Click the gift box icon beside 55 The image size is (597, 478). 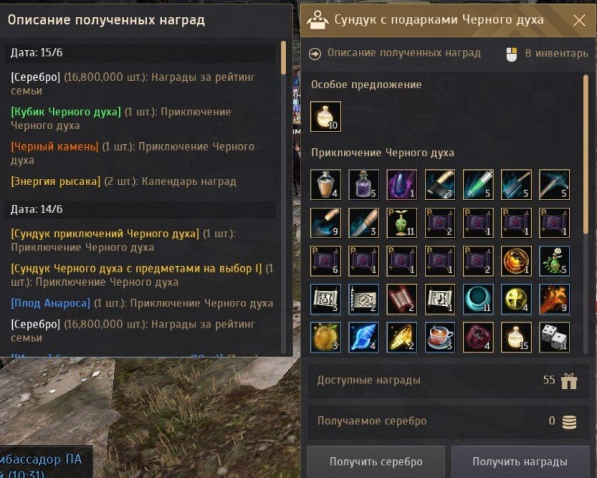point(569,381)
